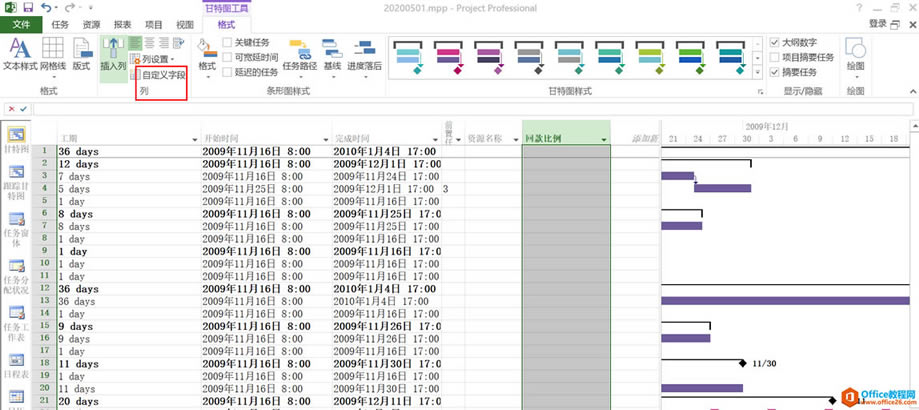The height and width of the screenshot is (410, 919).
Task: Open the 版式 layout tool
Action: (81, 55)
